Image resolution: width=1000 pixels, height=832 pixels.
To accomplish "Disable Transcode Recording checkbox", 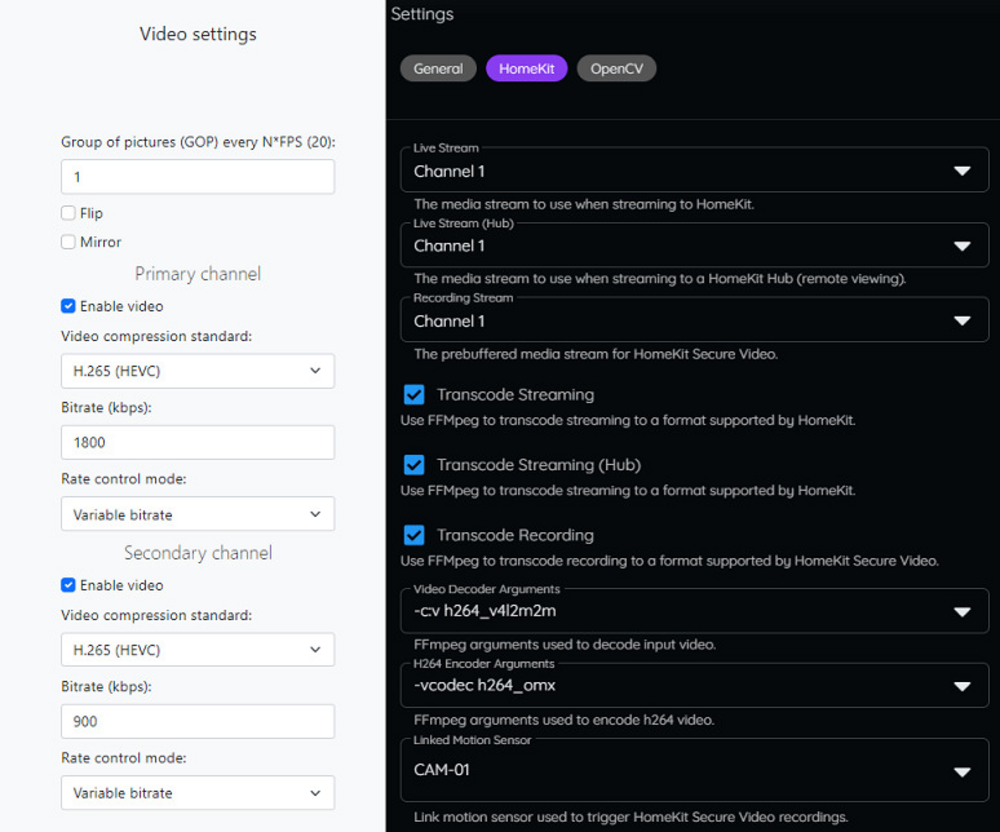I will click(x=414, y=535).
